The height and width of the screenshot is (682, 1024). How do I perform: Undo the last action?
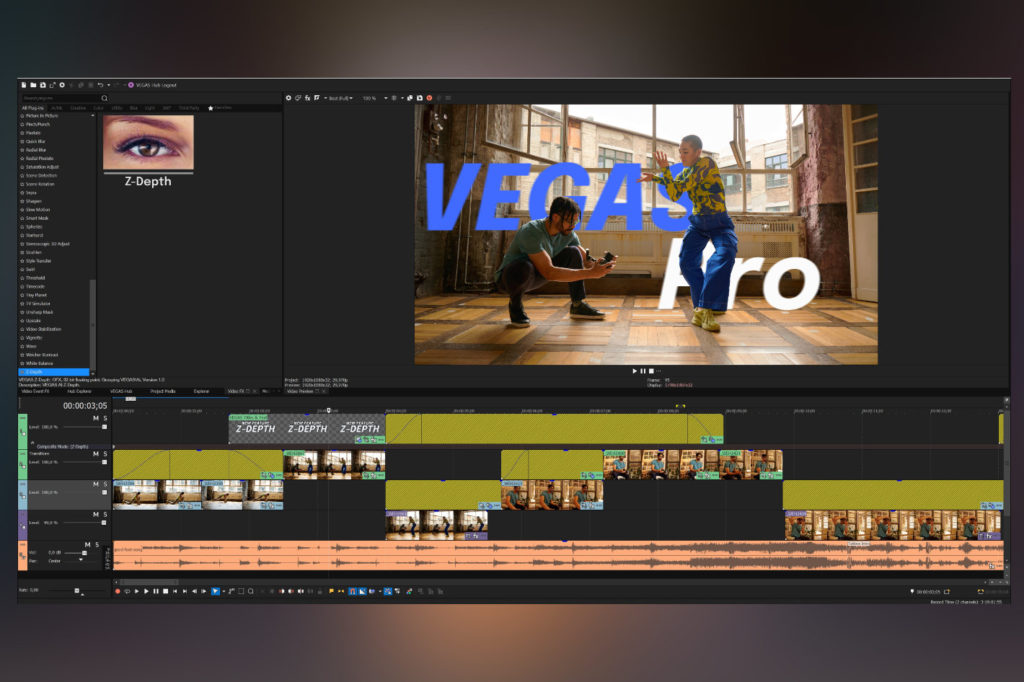[x=100, y=85]
